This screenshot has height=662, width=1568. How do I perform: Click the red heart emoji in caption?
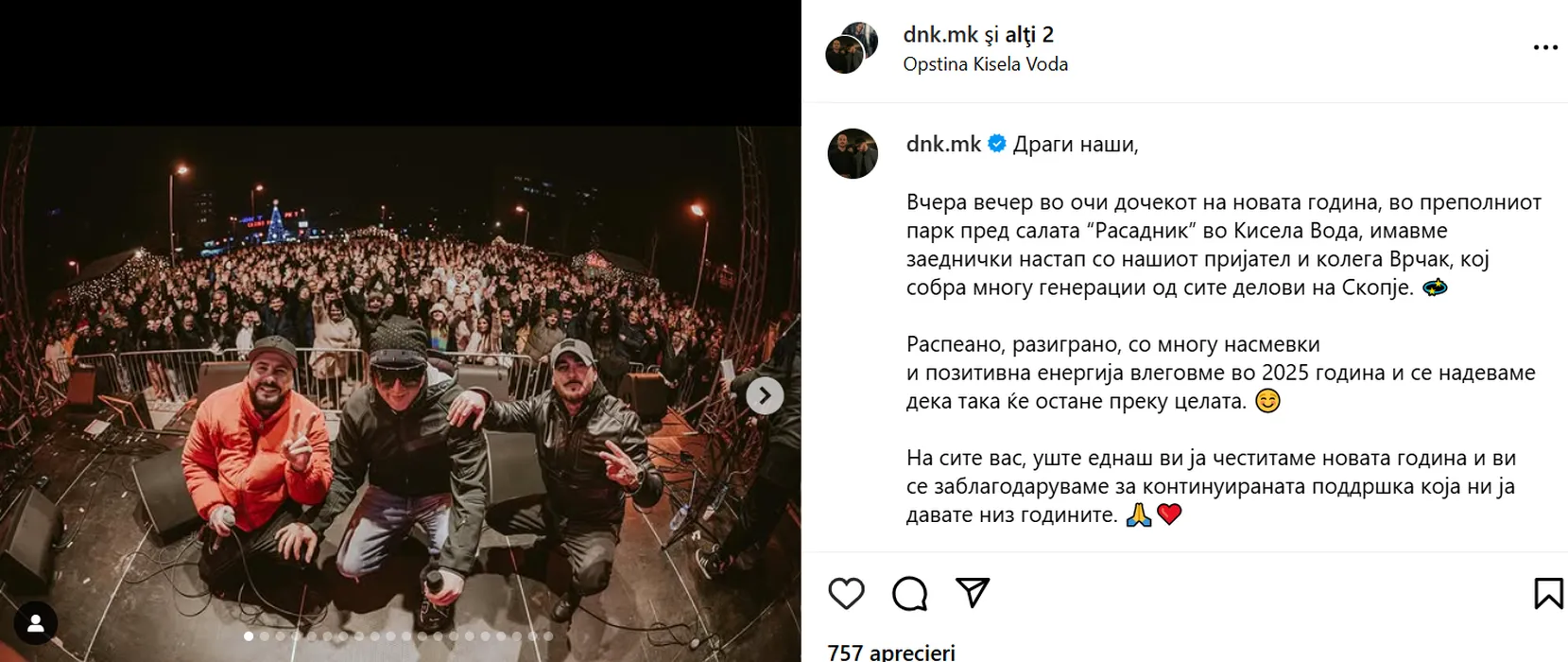pyautogui.click(x=1169, y=515)
